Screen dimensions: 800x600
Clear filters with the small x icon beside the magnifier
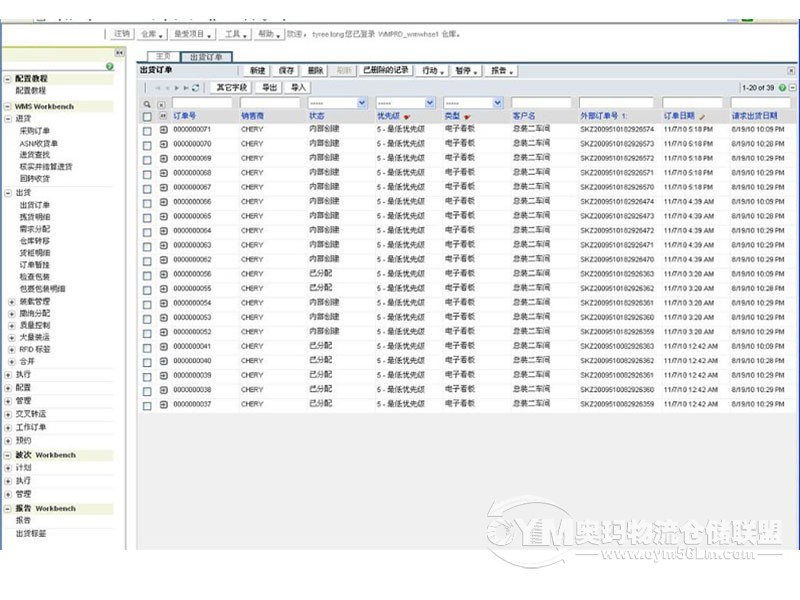click(x=161, y=104)
